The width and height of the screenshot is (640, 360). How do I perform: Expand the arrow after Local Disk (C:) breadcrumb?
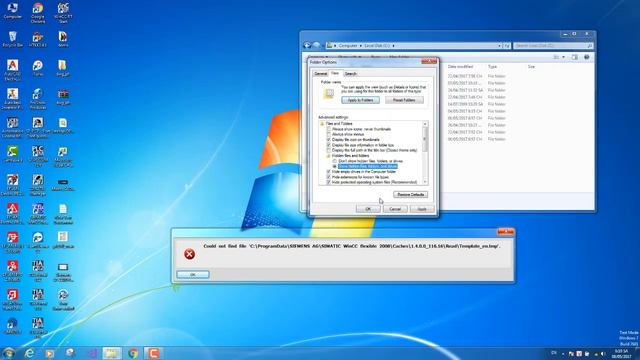coord(393,46)
